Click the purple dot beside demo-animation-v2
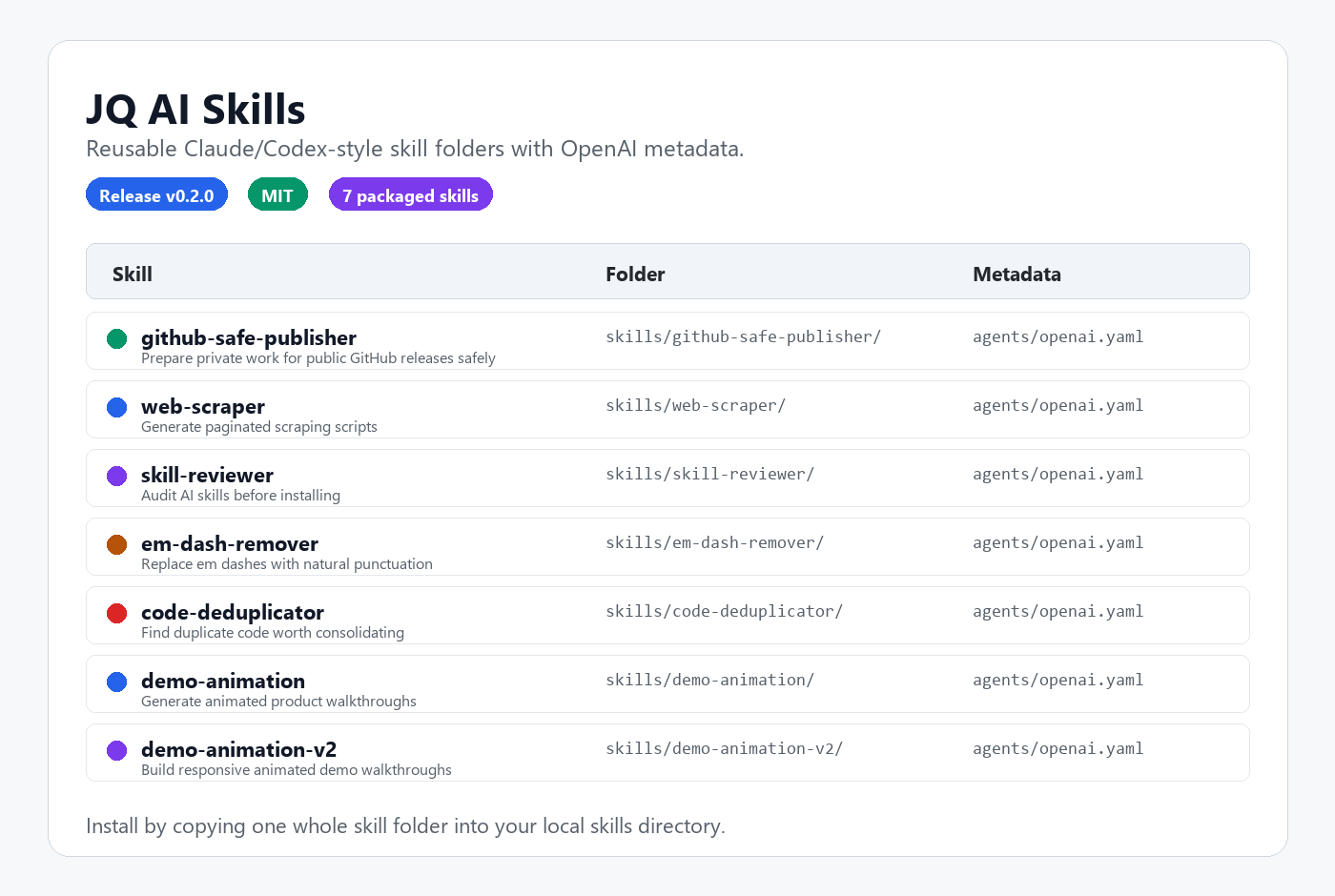 coord(116,750)
